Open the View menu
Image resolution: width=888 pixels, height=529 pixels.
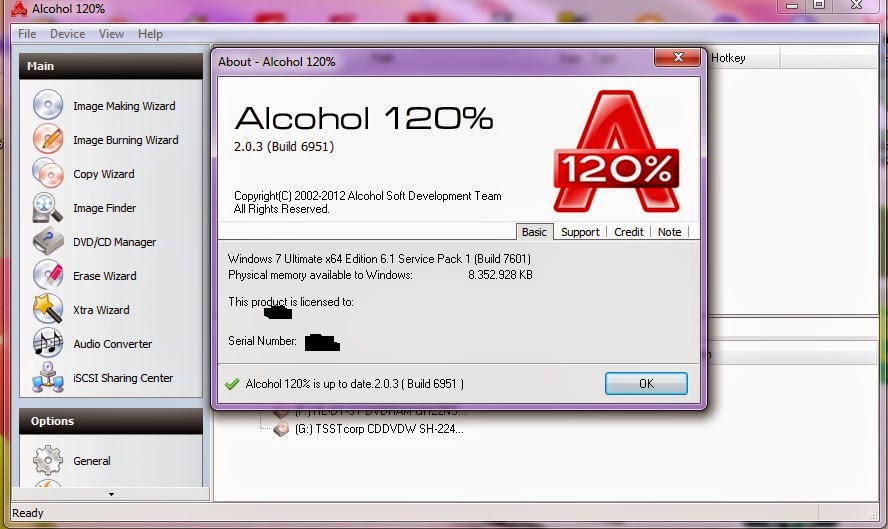coord(111,34)
